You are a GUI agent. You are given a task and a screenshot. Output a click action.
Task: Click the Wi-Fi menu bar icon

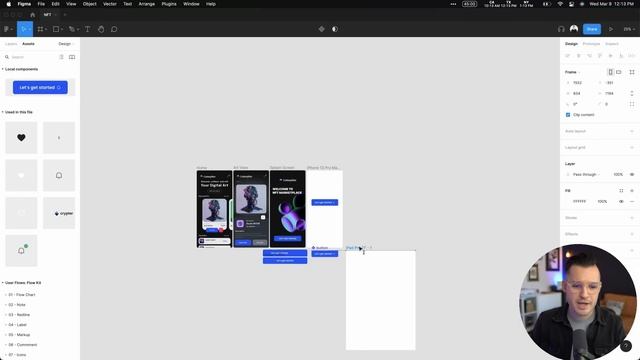(560, 4)
